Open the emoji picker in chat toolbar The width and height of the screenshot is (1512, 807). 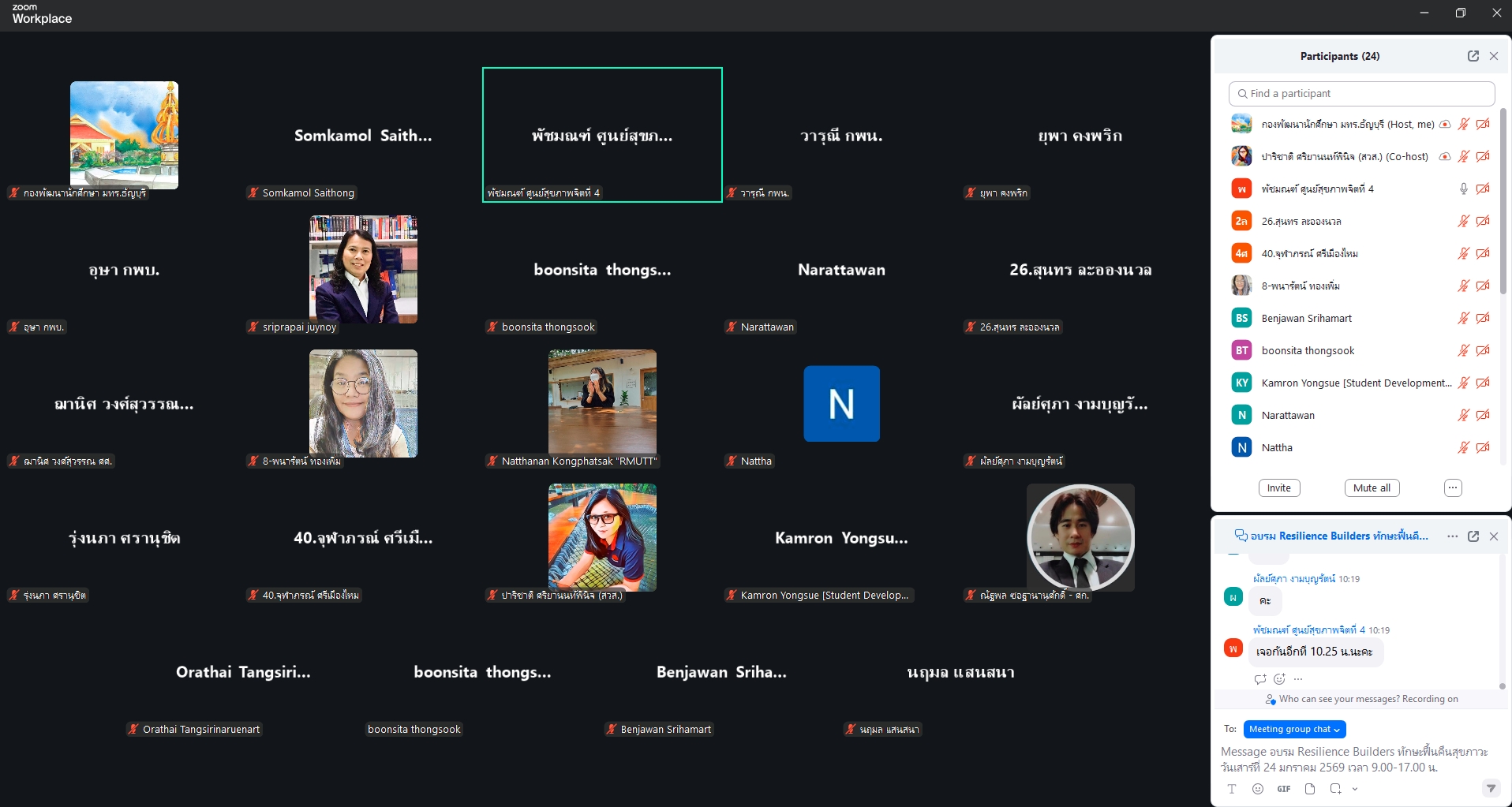click(x=1258, y=789)
